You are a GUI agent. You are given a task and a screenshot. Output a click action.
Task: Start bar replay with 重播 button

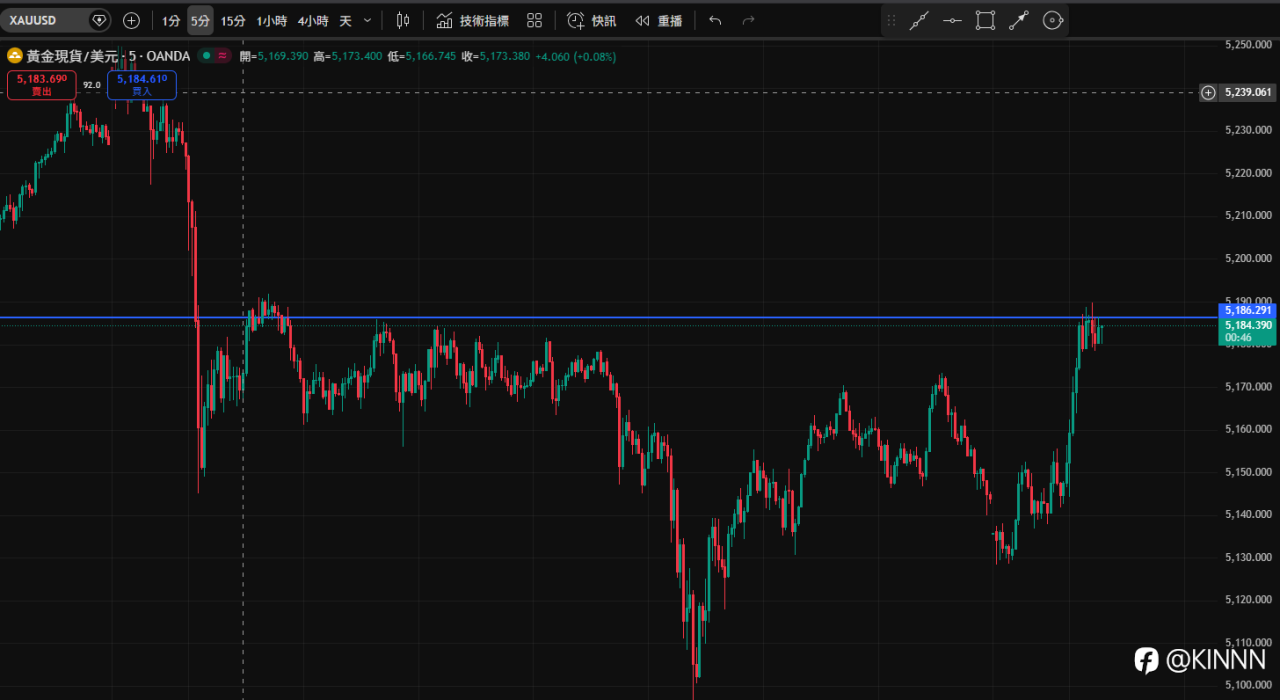[659, 20]
